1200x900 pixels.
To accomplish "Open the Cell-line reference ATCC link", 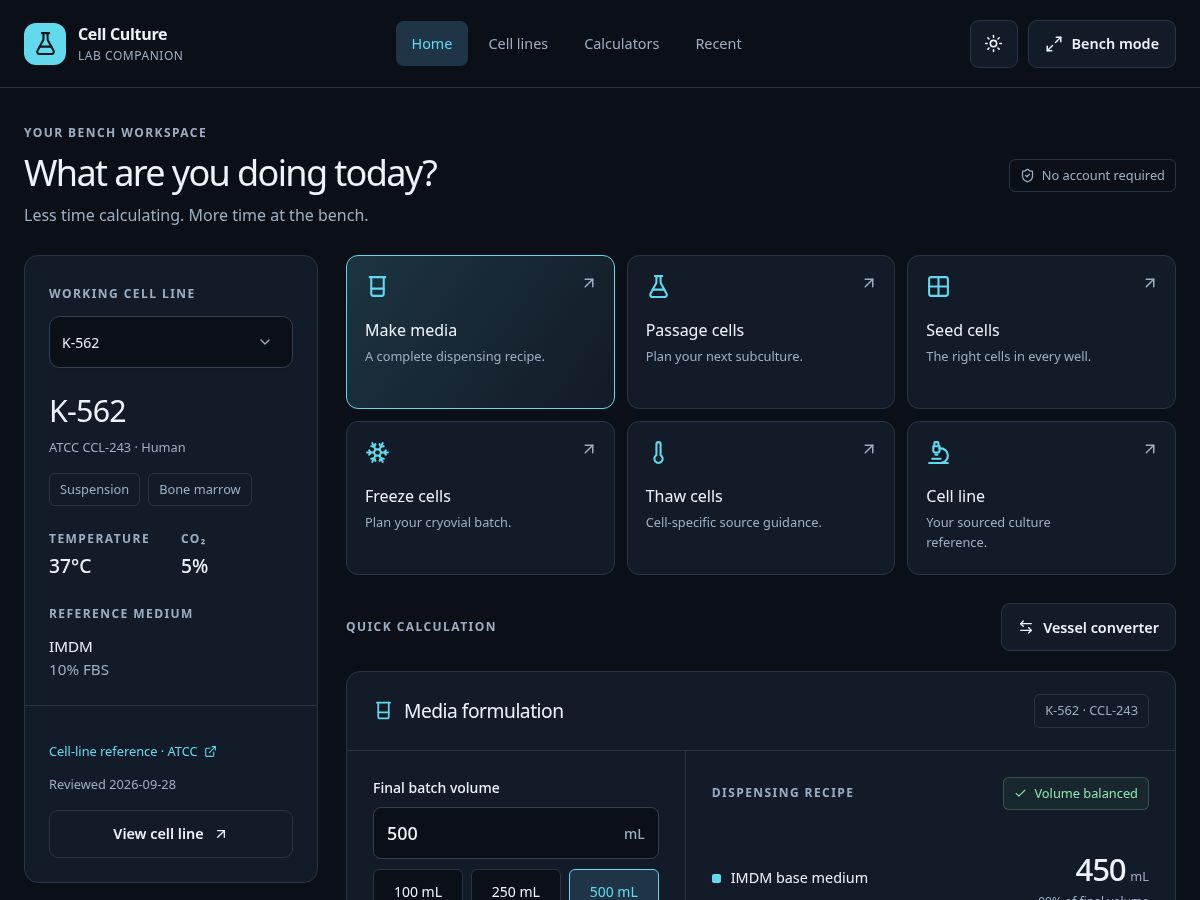I will [132, 751].
